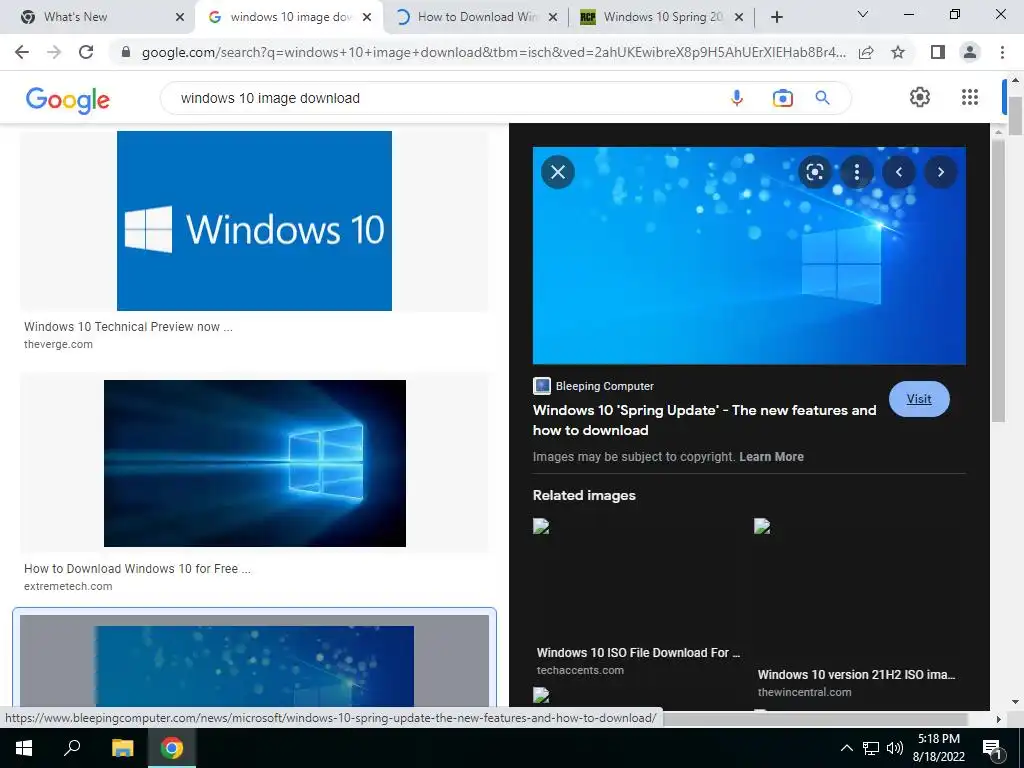Open How to Download Windows 10 for Free result

pyautogui.click(x=137, y=569)
